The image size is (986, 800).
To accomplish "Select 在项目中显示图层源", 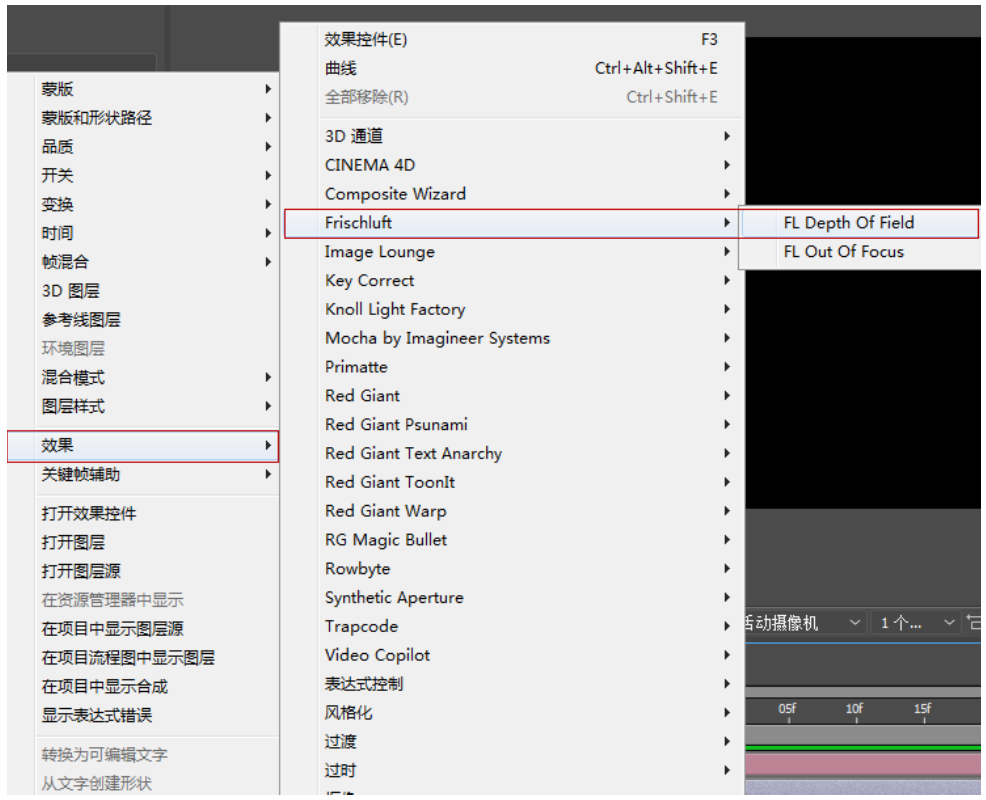I will (143, 629).
